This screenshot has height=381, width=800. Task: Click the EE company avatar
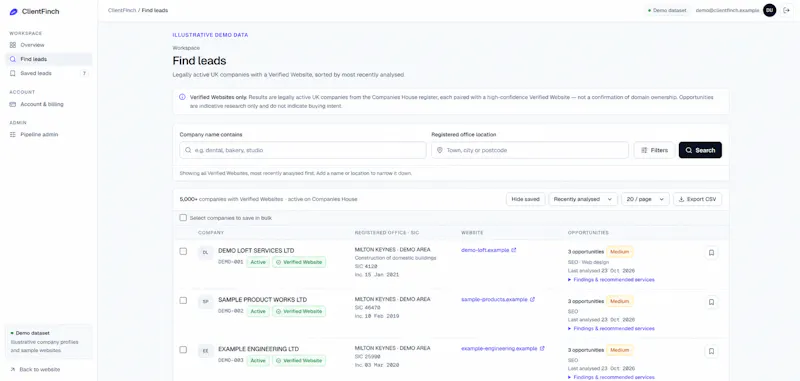point(206,351)
